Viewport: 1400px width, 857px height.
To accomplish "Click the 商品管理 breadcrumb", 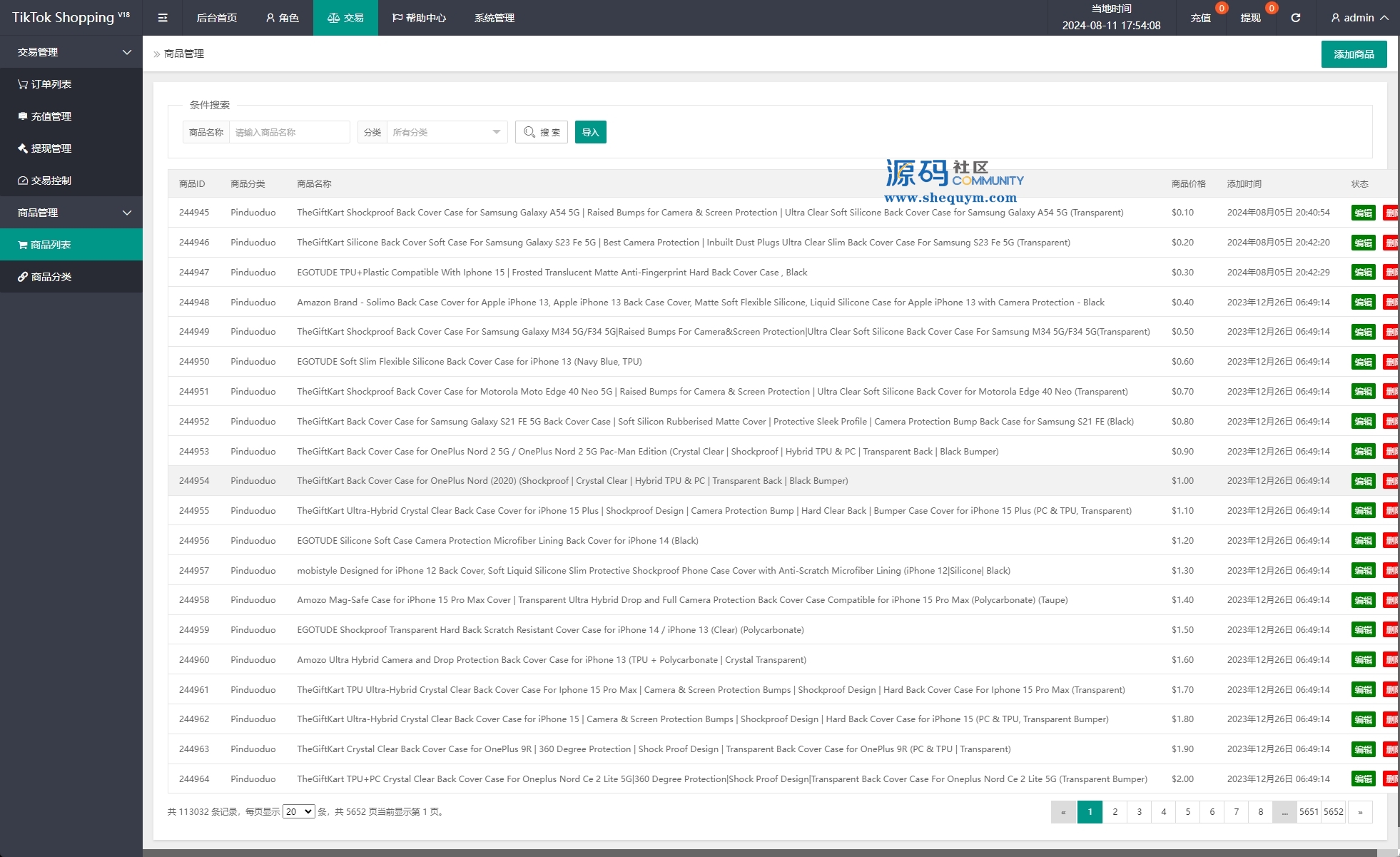I will tap(184, 54).
